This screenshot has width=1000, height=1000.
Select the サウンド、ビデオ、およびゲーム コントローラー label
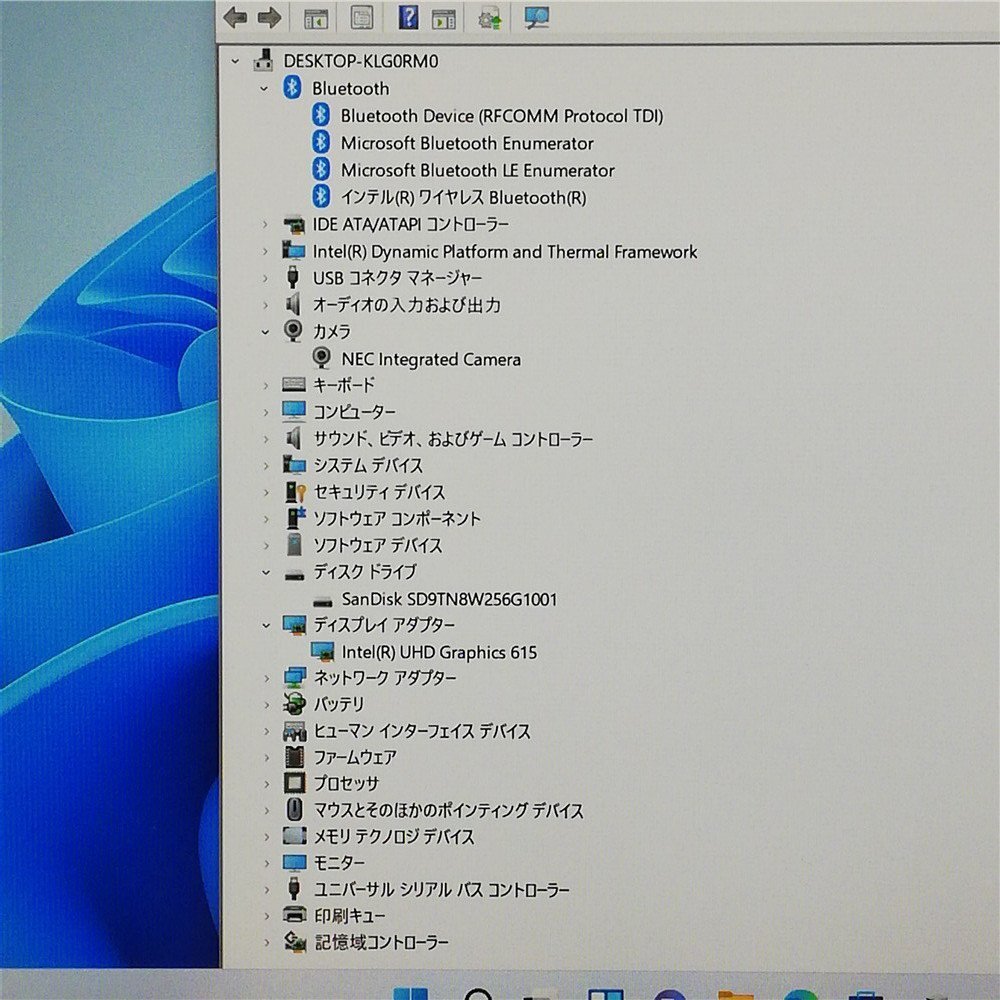(x=453, y=439)
